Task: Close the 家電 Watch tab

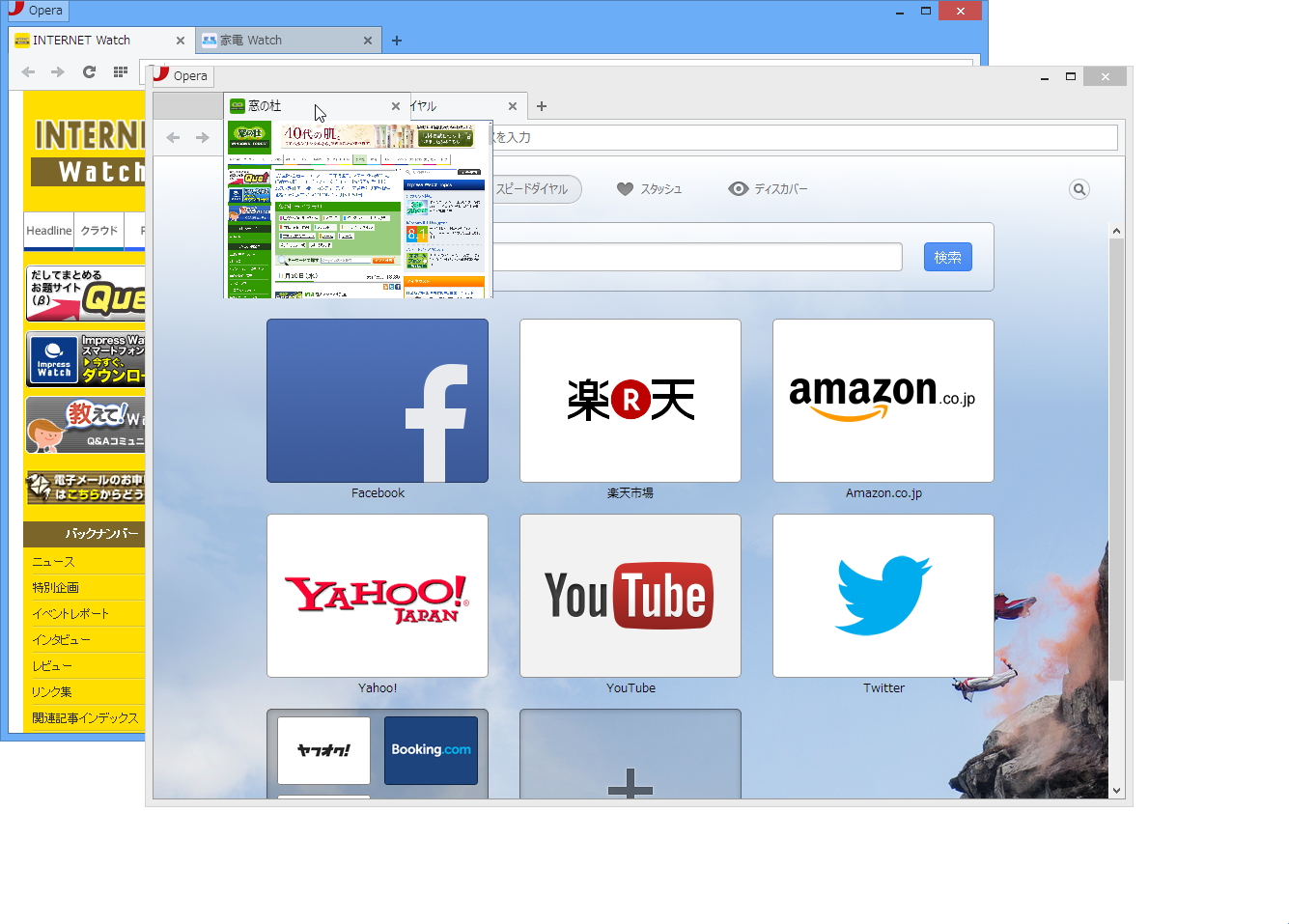Action: tap(368, 41)
